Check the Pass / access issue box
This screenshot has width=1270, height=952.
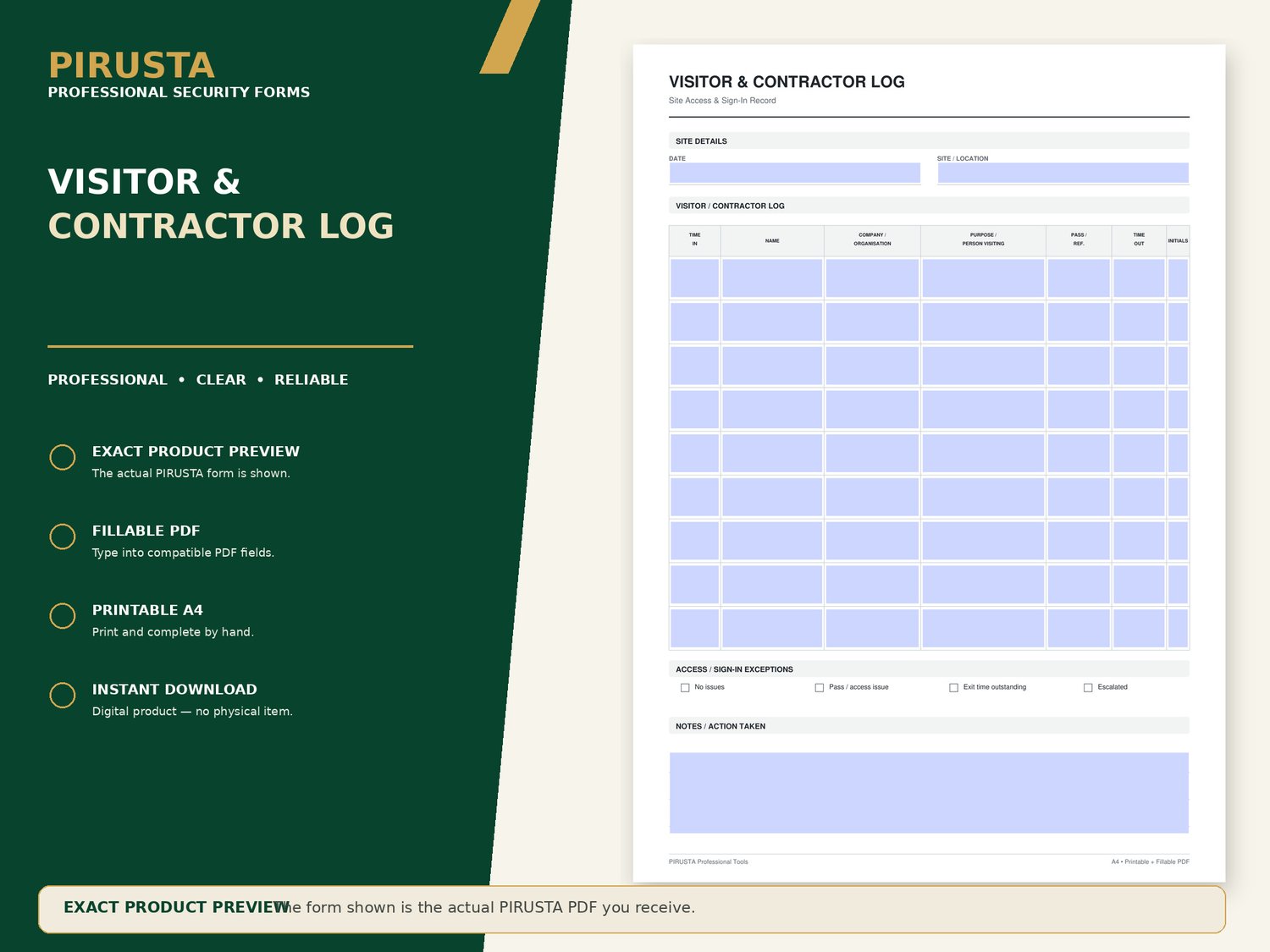point(819,688)
